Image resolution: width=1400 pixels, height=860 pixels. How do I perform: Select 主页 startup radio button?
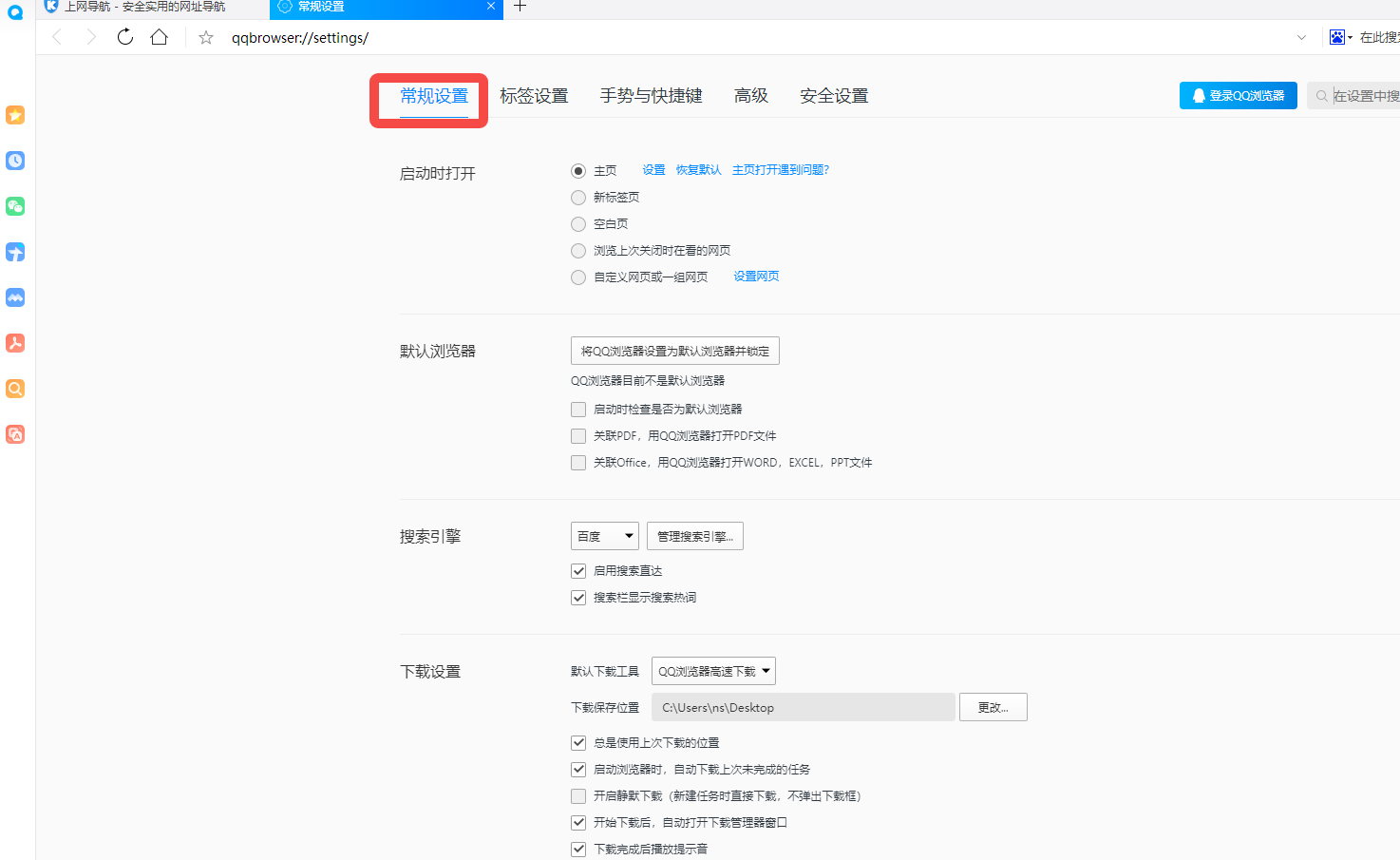(x=578, y=171)
